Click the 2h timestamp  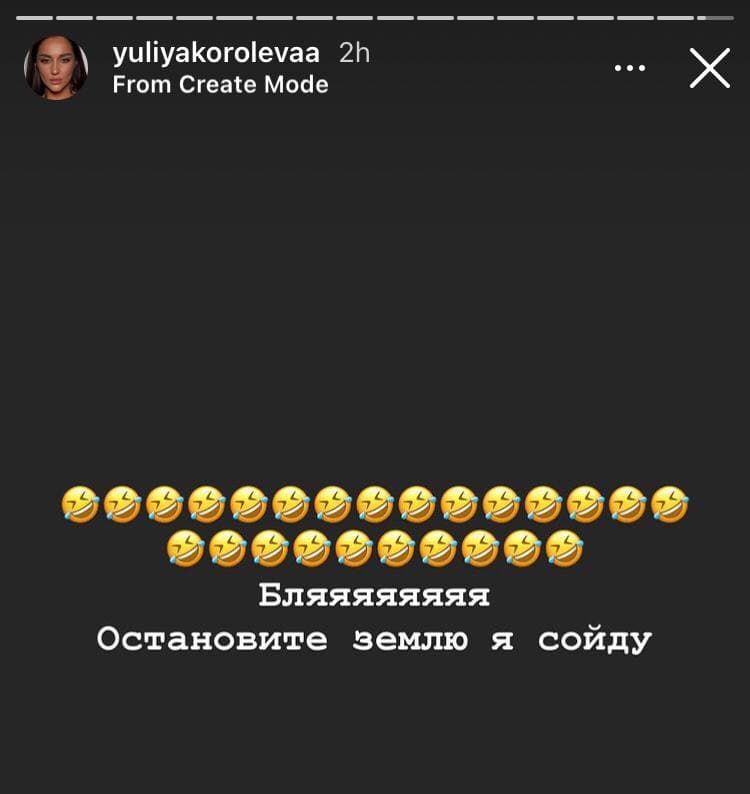(354, 53)
